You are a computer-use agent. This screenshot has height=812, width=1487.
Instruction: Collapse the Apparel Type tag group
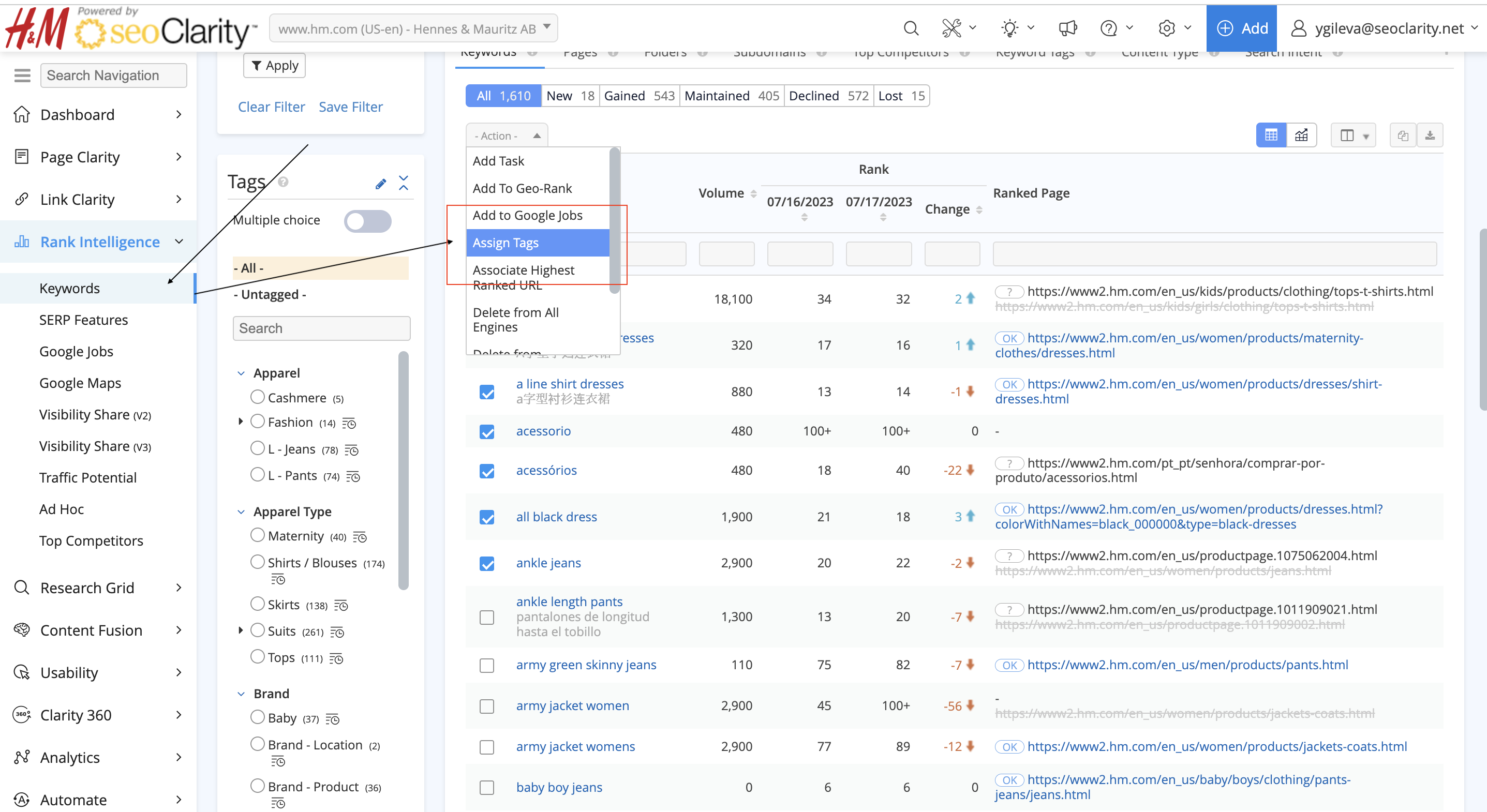241,512
